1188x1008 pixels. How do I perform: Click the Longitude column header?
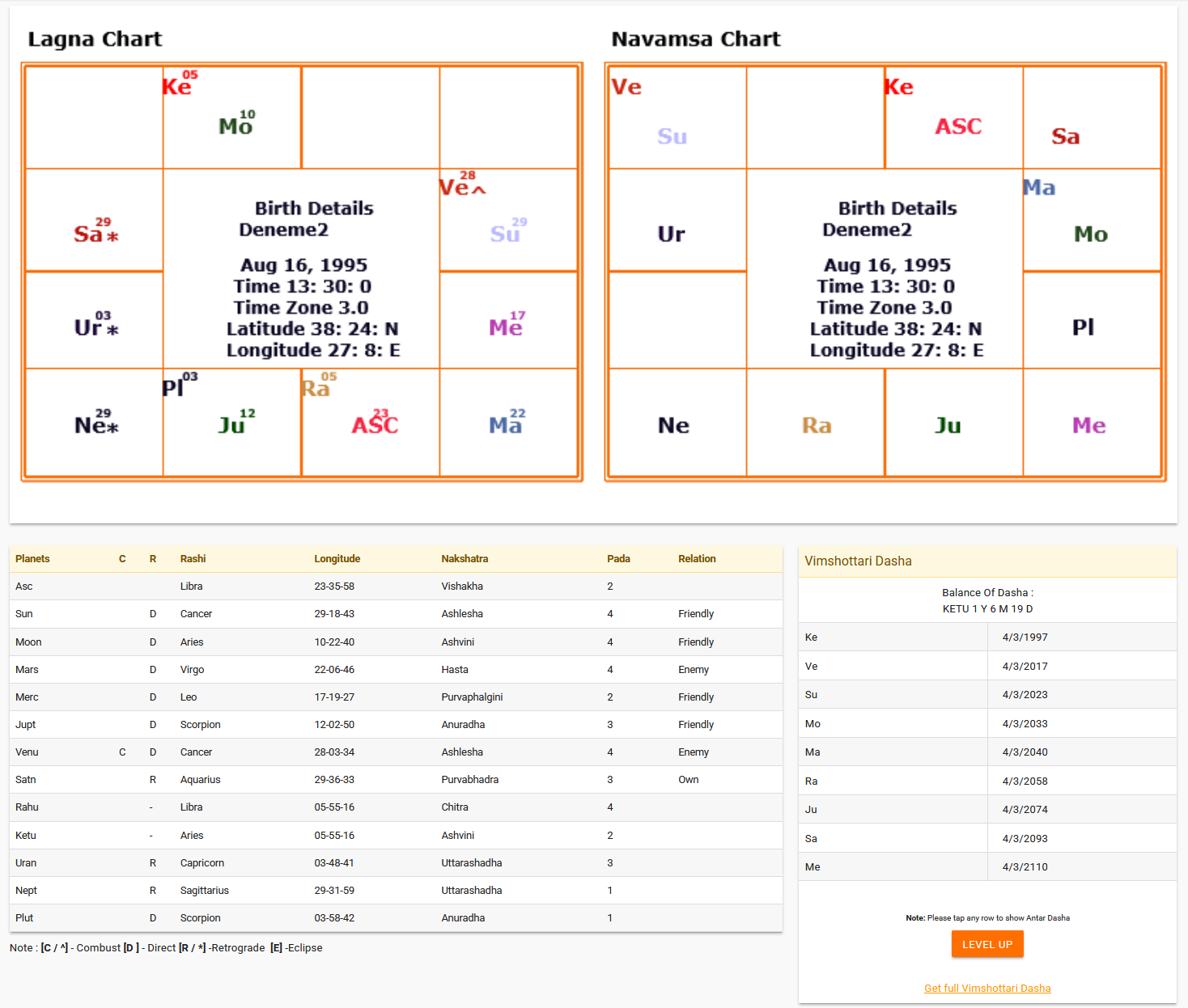pos(337,559)
